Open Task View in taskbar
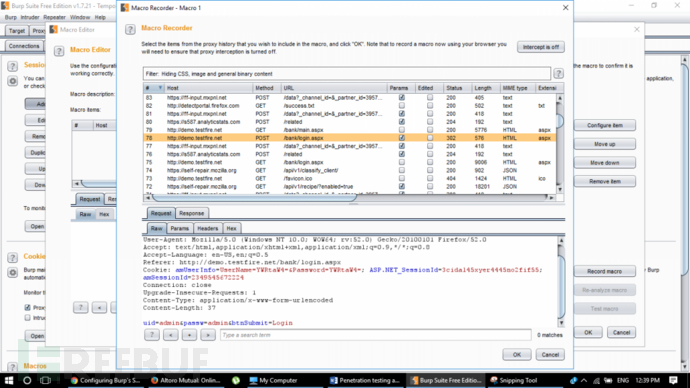This screenshot has height=388, width=690. pyautogui.click(x=45, y=380)
